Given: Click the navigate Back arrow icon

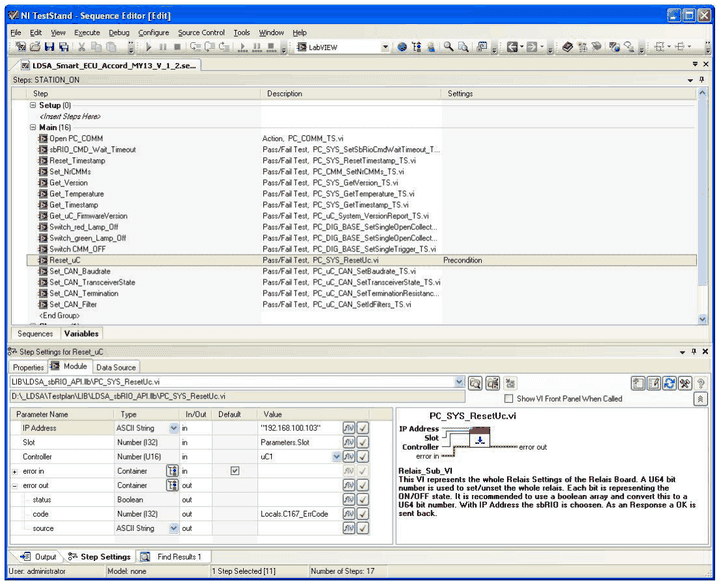Looking at the screenshot, I should (x=512, y=47).
